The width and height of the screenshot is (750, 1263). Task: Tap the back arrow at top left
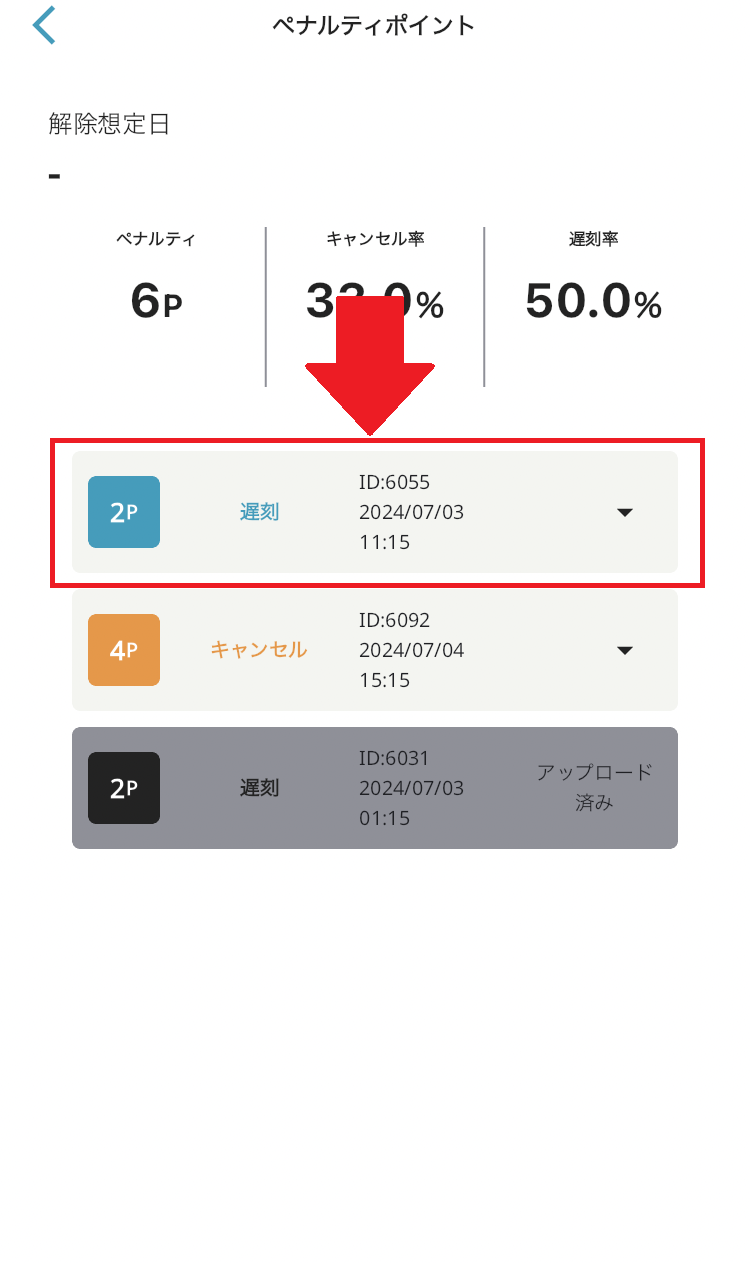coord(44,24)
